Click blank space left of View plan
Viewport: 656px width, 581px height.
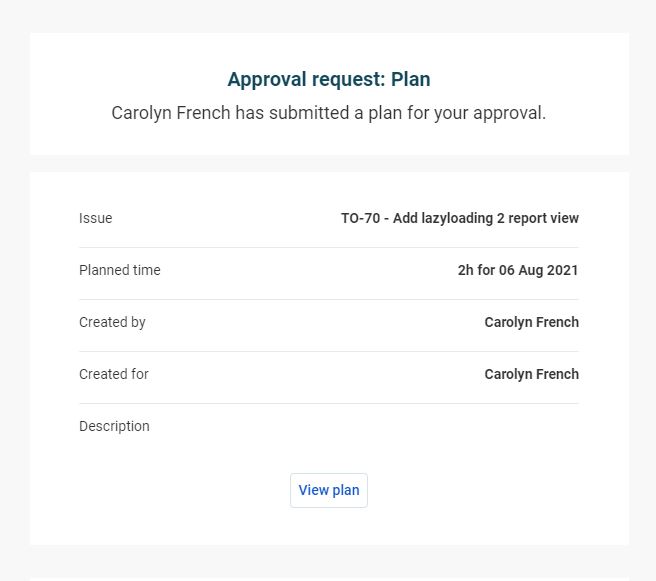coord(180,490)
